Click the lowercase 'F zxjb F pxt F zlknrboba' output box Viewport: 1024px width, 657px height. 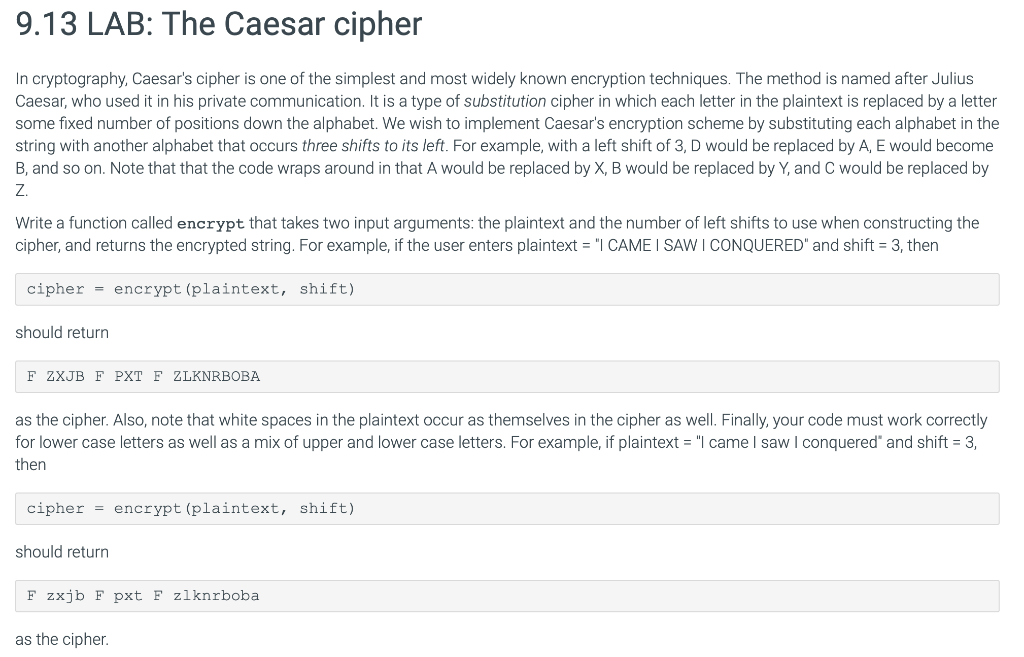[x=507, y=596]
